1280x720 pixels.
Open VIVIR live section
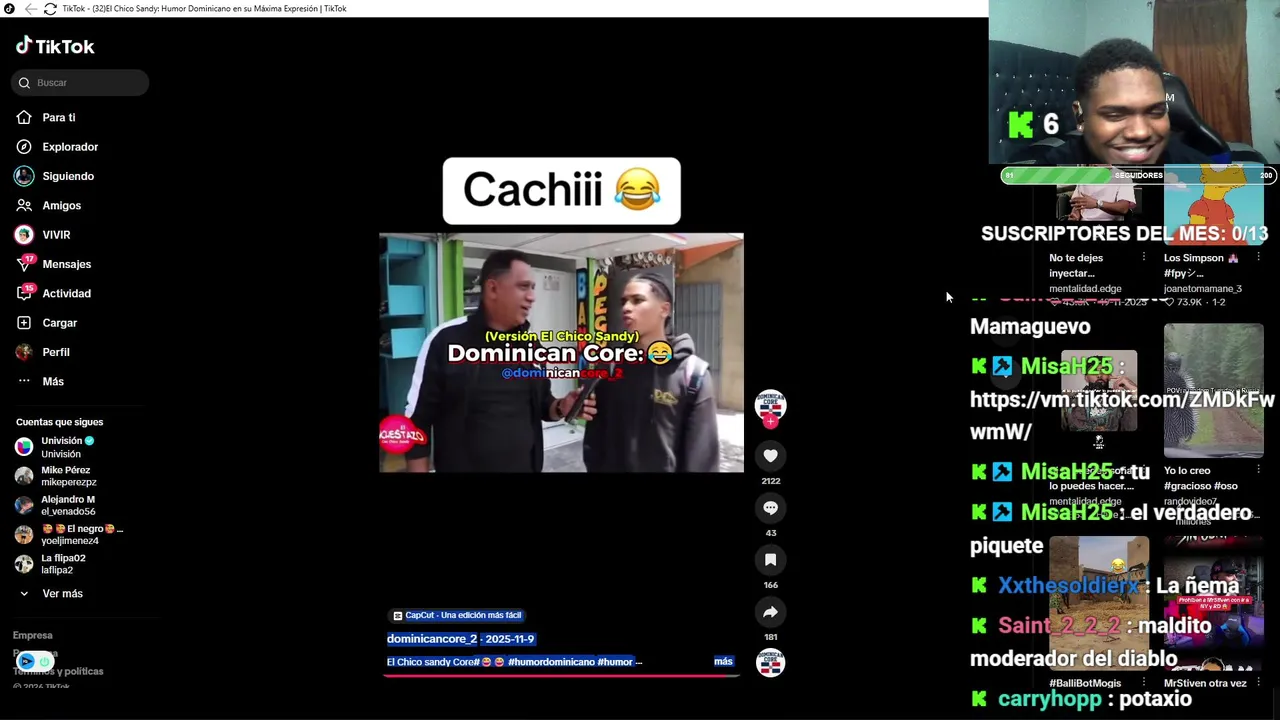click(x=56, y=235)
